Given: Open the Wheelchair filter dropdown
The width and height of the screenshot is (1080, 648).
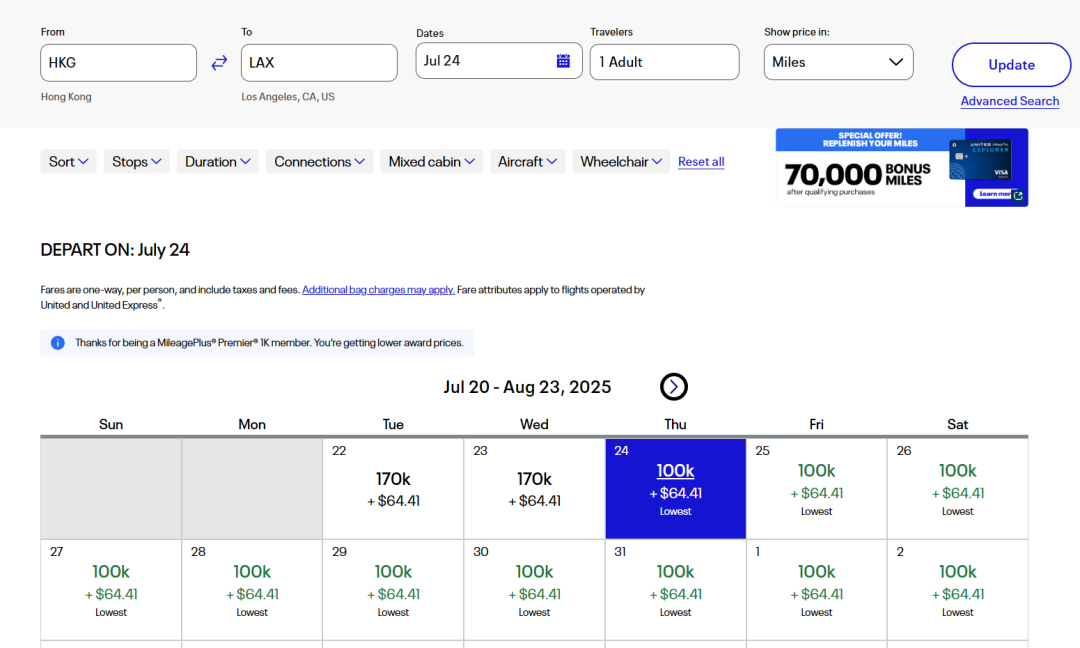Looking at the screenshot, I should pyautogui.click(x=621, y=162).
